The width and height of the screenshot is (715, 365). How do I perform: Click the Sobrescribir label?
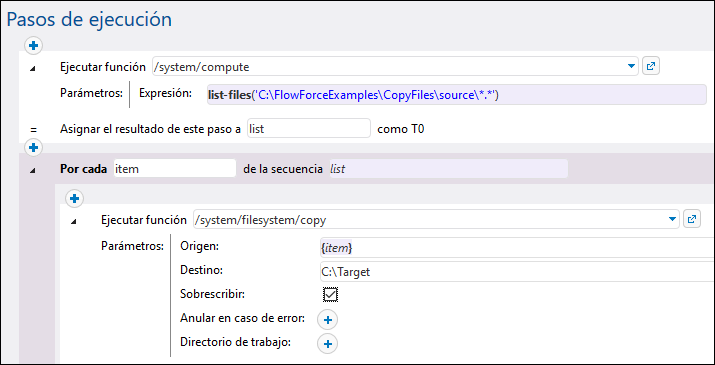(212, 294)
